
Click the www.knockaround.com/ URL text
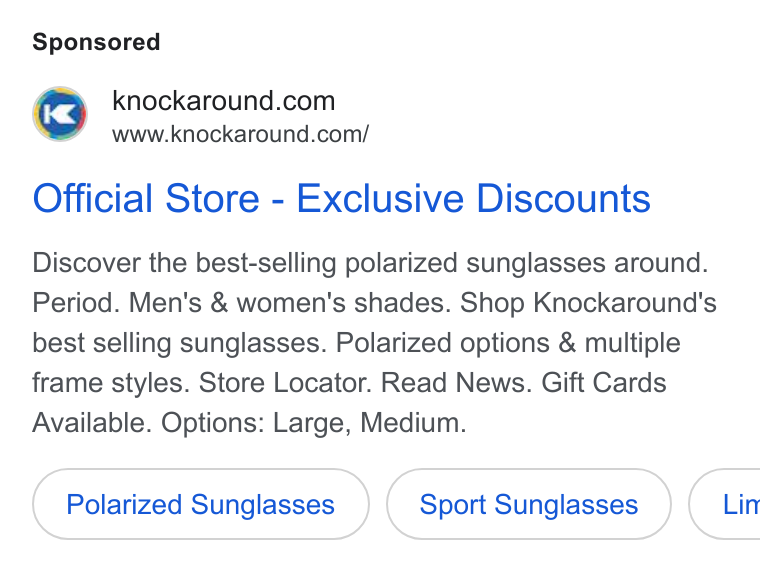240,134
